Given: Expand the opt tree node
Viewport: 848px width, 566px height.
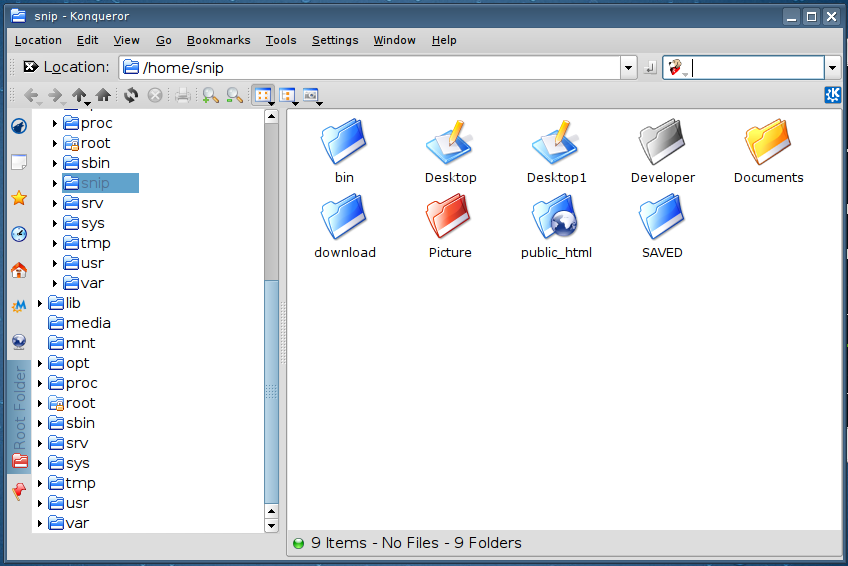Looking at the screenshot, I should (x=39, y=363).
